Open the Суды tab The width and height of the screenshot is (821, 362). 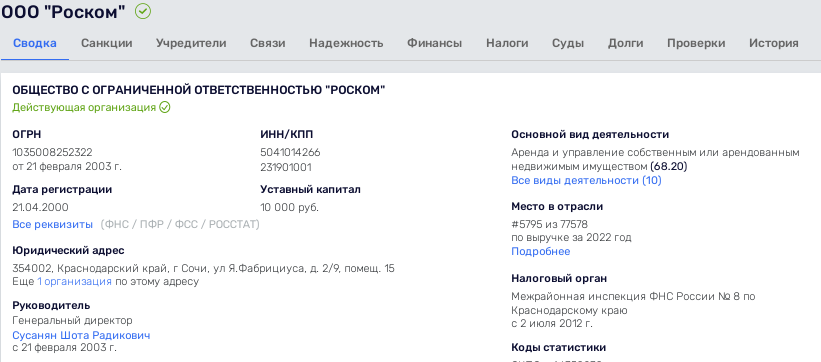click(x=568, y=43)
